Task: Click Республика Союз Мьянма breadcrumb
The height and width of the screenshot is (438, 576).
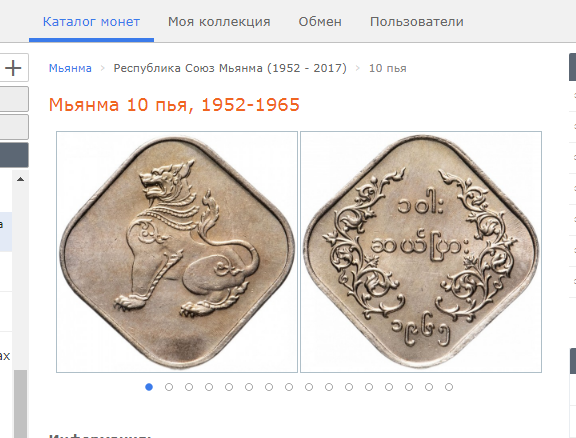Action: [x=230, y=68]
